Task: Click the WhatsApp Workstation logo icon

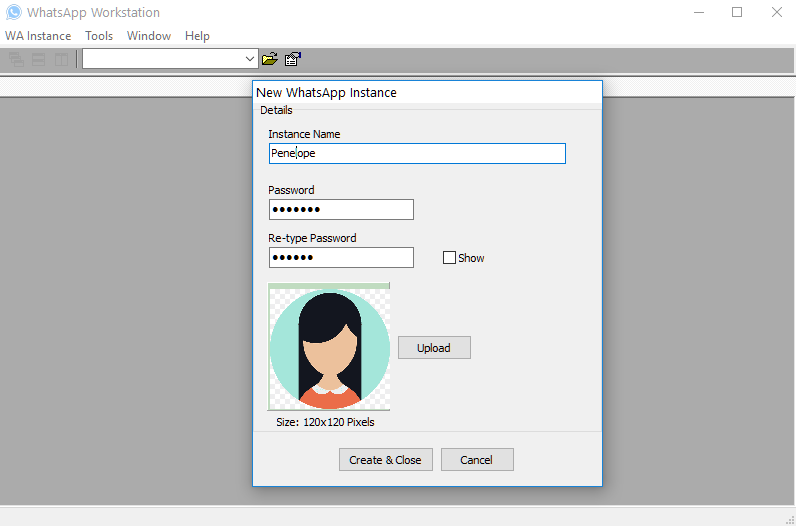Action: pos(14,12)
